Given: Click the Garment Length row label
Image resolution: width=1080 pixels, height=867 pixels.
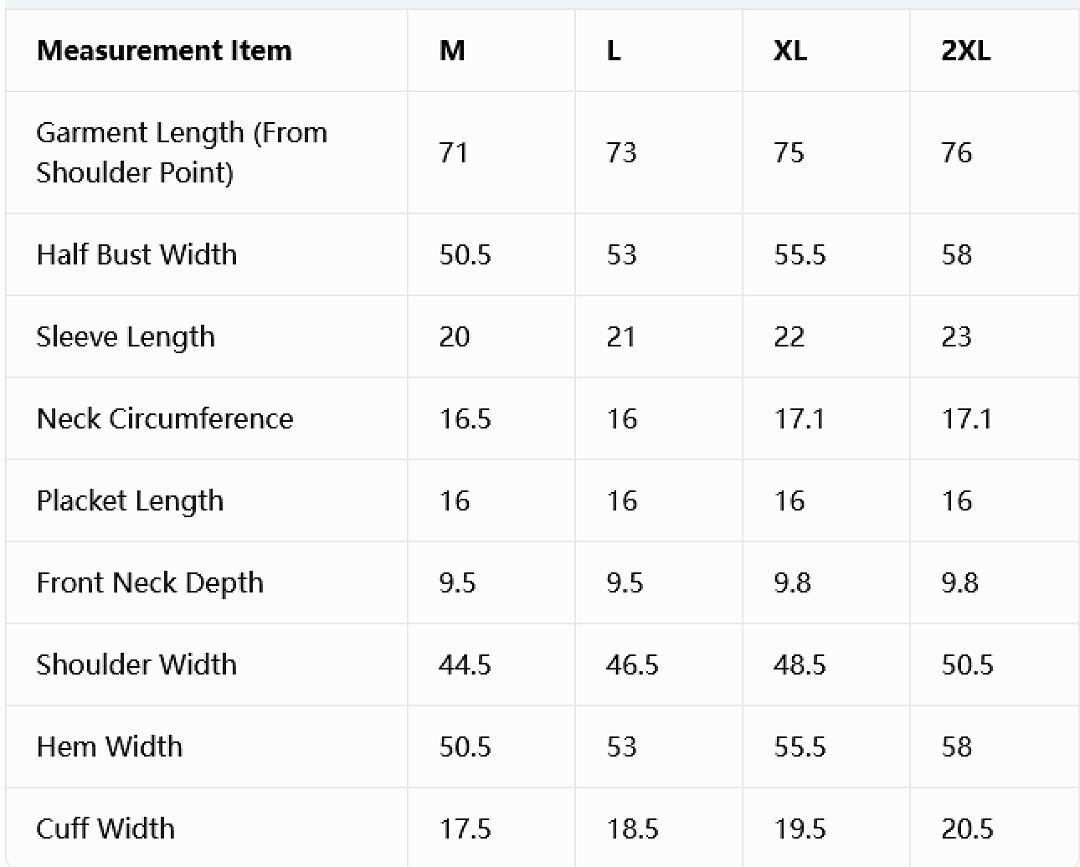Looking at the screenshot, I should 182,152.
